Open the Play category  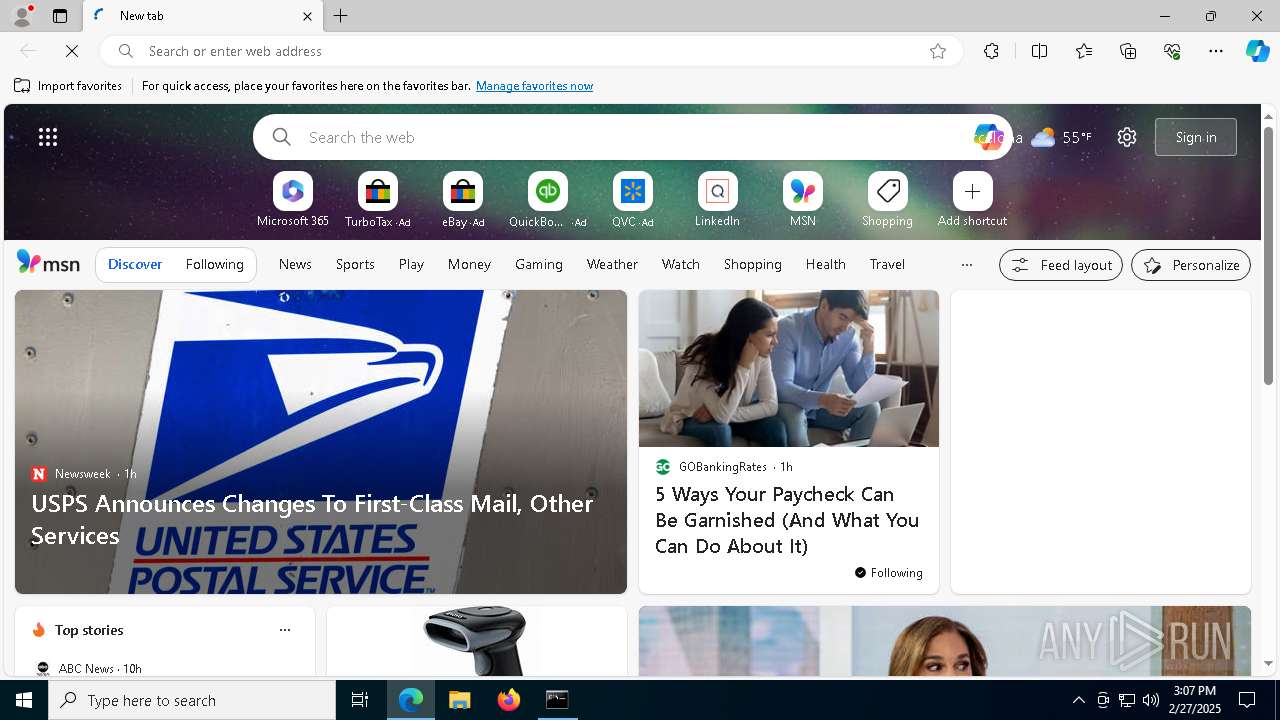click(411, 264)
